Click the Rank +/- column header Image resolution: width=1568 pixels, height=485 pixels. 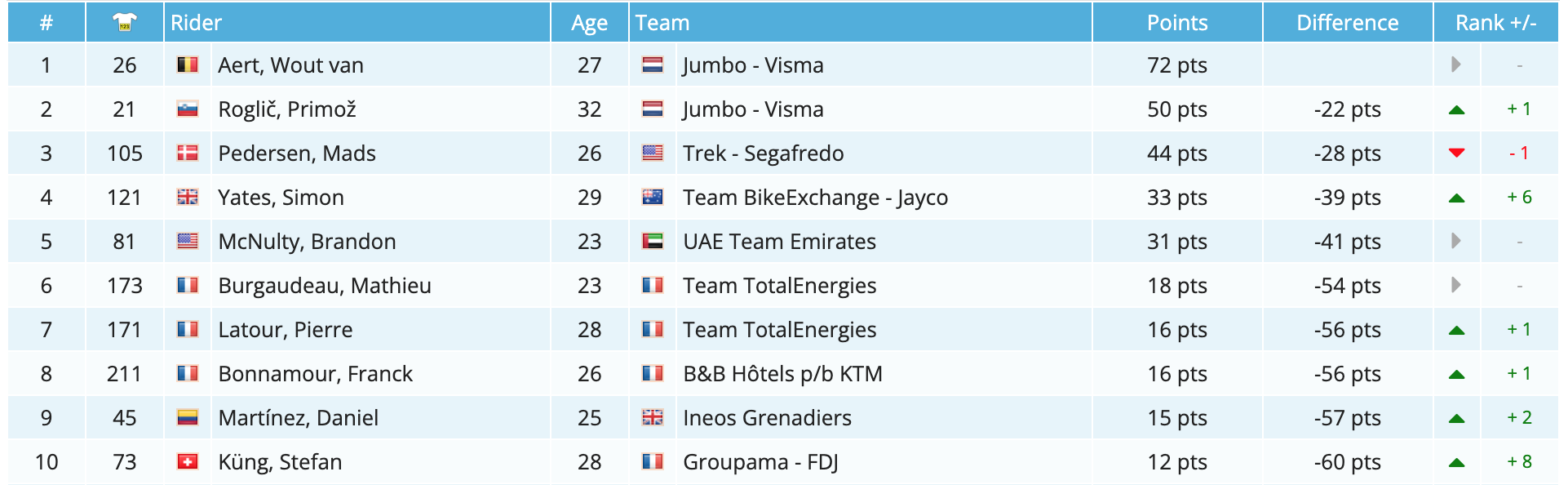pos(1495,23)
